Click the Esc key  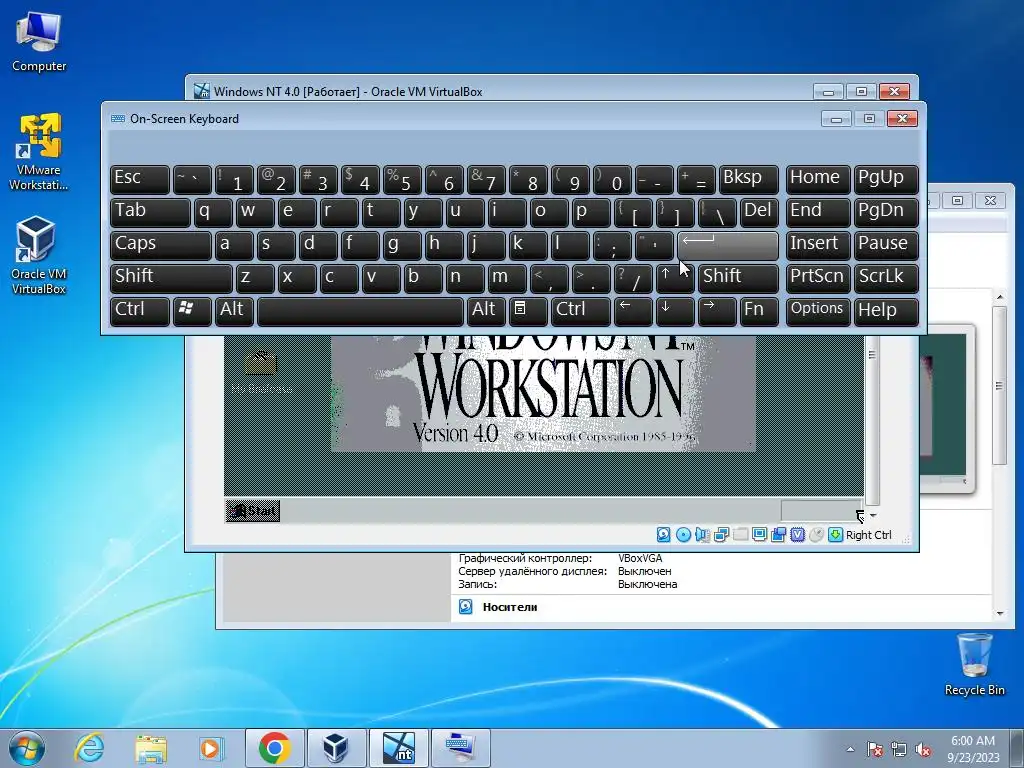coord(140,179)
